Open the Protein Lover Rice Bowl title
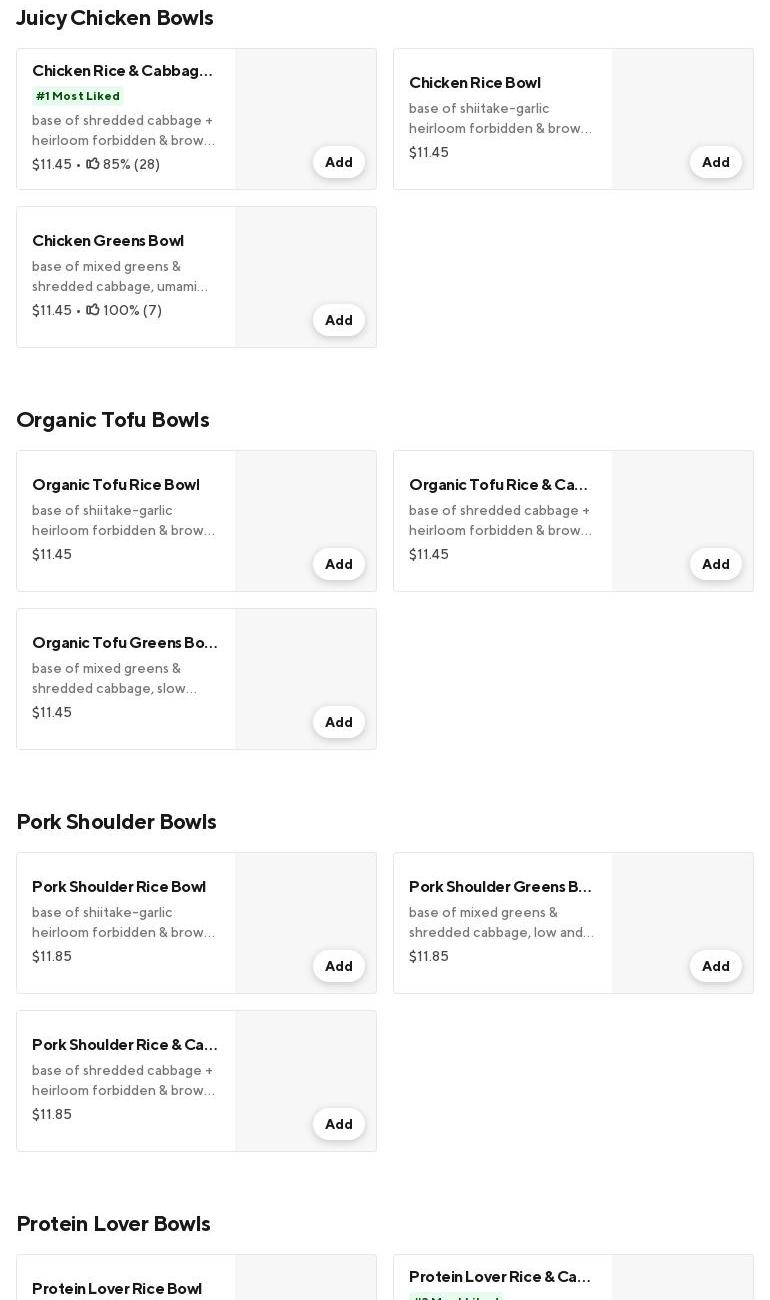Image resolution: width=770 pixels, height=1300 pixels. coord(117,1289)
